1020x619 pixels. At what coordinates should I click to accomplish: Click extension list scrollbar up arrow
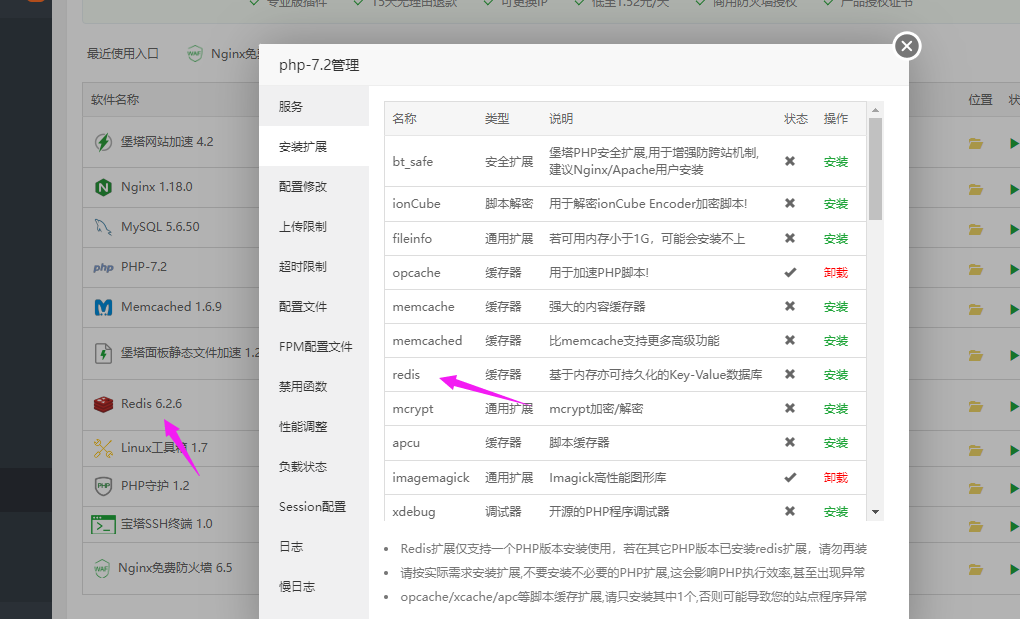coord(875,110)
